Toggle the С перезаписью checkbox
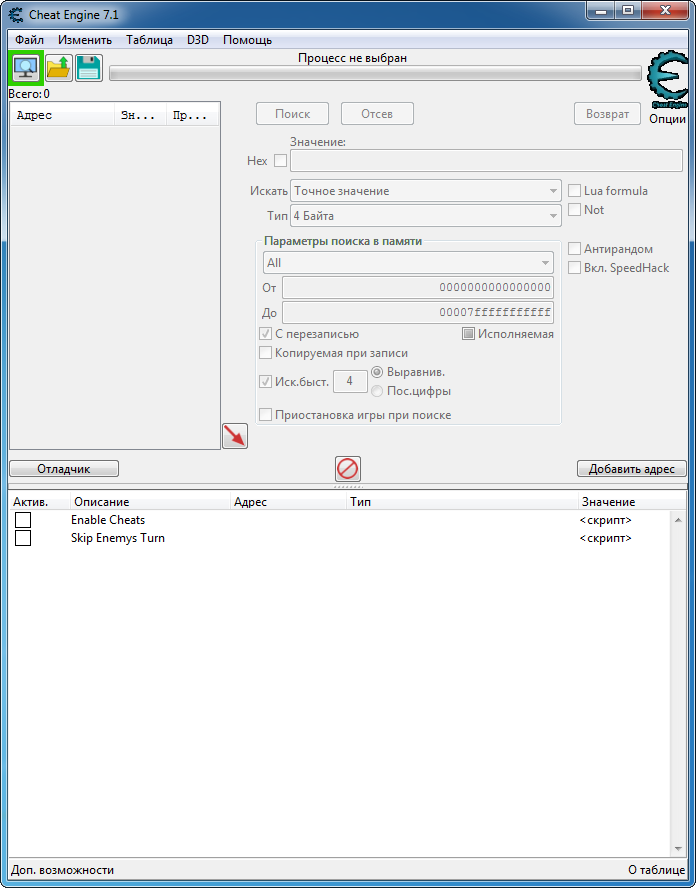This screenshot has height=888, width=696. pyautogui.click(x=265, y=334)
